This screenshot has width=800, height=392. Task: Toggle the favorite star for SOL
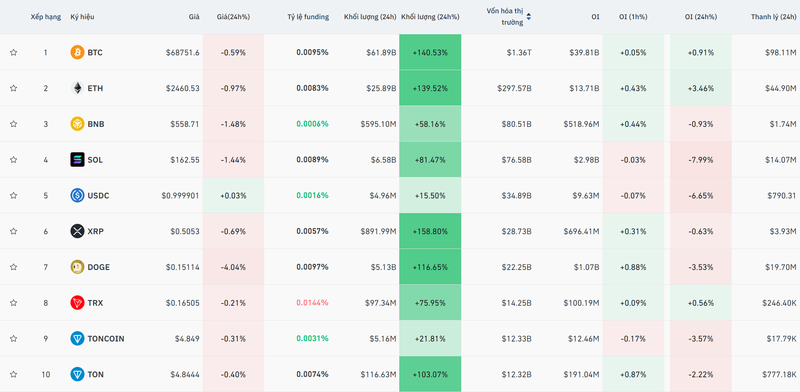(14, 160)
